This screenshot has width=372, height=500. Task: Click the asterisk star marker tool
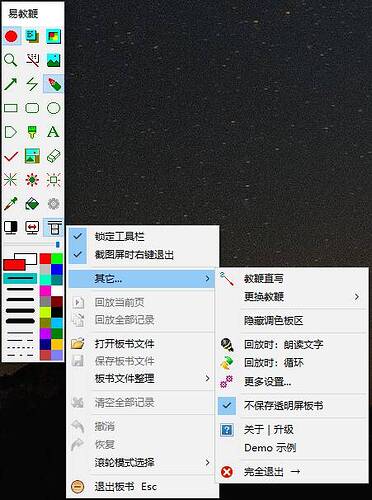tap(11, 180)
